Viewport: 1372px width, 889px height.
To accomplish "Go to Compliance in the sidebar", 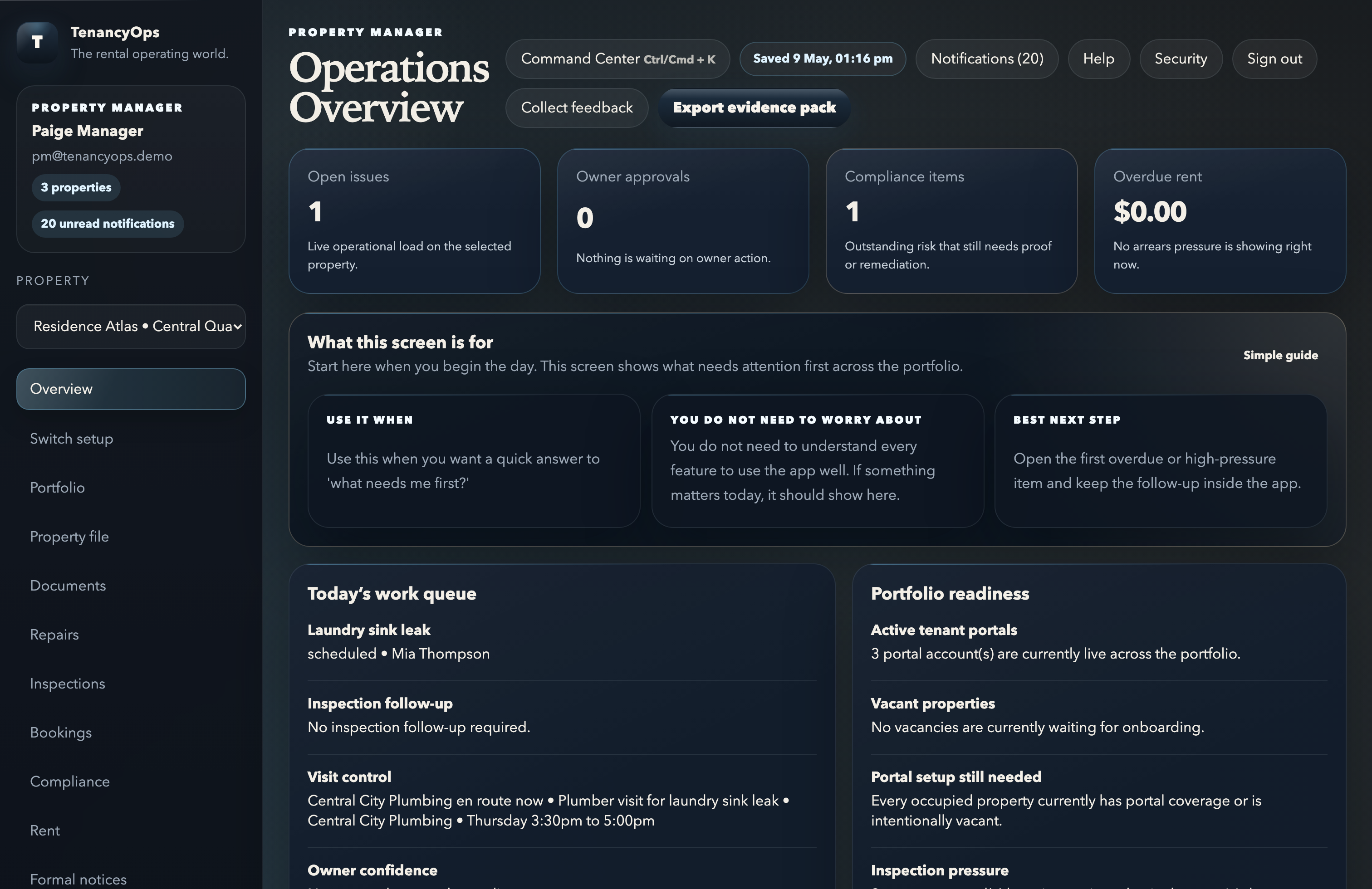I will pos(131,781).
